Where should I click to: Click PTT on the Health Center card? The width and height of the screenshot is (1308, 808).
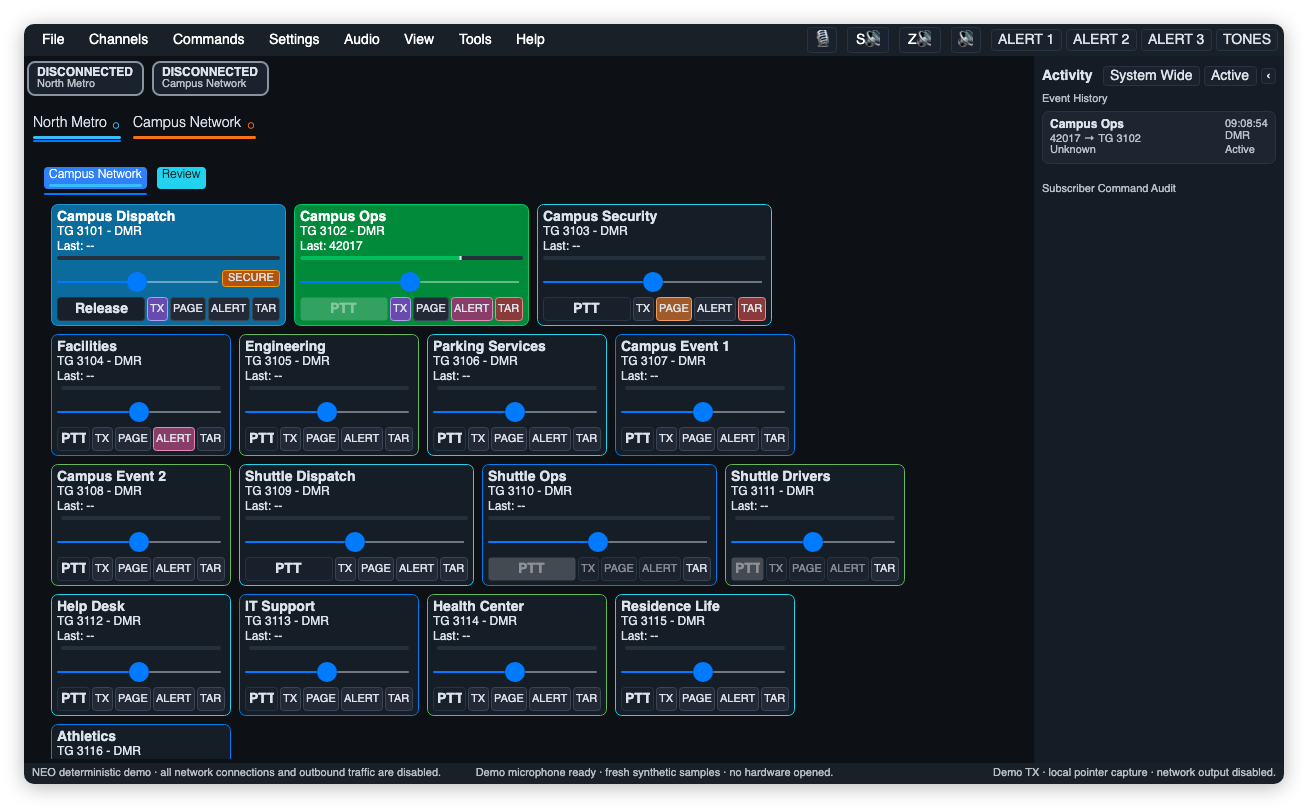tap(449, 698)
